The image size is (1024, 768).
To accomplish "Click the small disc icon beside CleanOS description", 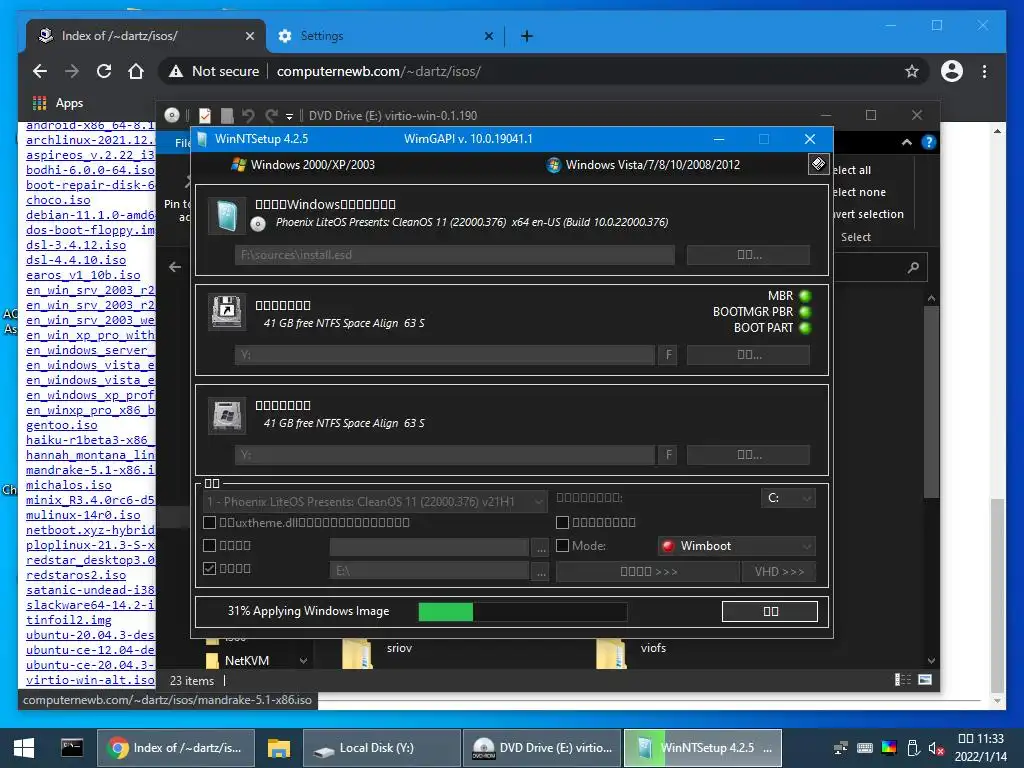I will coord(258,224).
